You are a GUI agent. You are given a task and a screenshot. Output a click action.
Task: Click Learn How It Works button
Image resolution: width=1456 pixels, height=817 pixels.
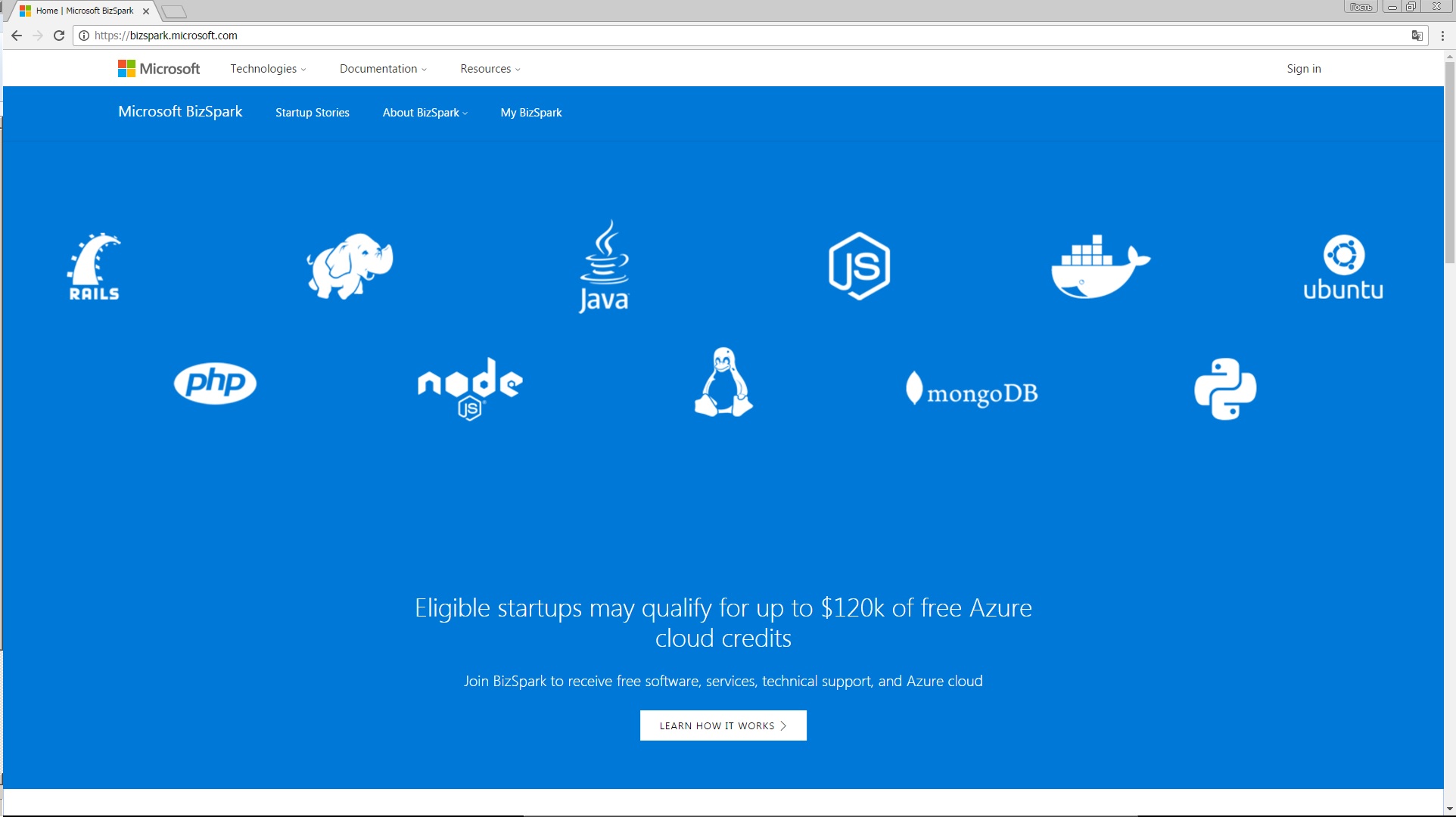point(723,725)
